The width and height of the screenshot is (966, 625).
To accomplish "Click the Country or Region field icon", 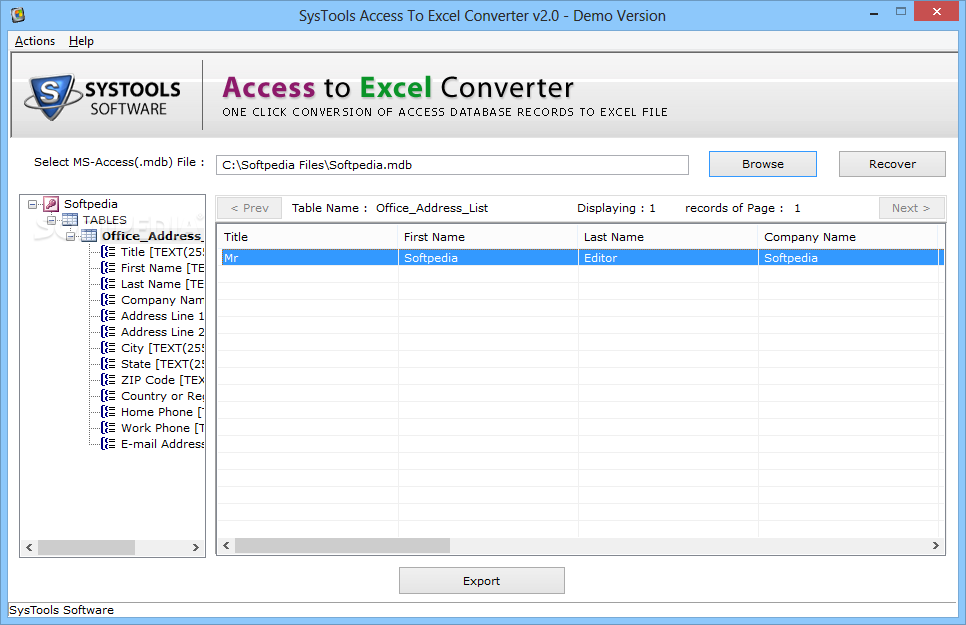I will tap(108, 396).
